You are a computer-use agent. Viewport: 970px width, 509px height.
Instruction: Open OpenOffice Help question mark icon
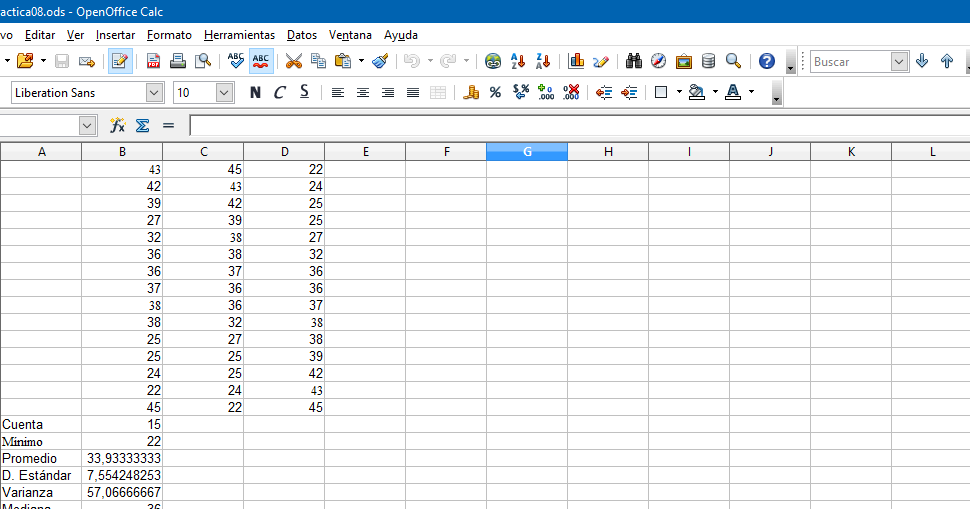coord(766,61)
